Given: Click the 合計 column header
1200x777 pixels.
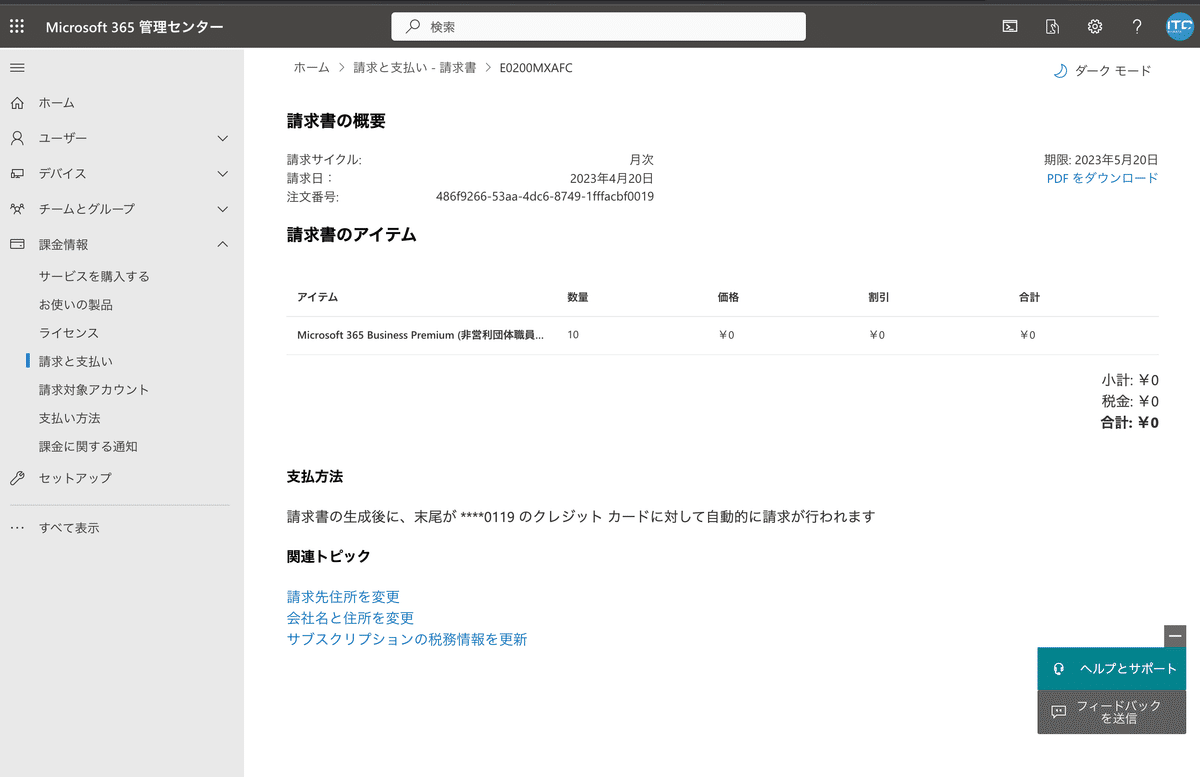Looking at the screenshot, I should [x=1030, y=297].
